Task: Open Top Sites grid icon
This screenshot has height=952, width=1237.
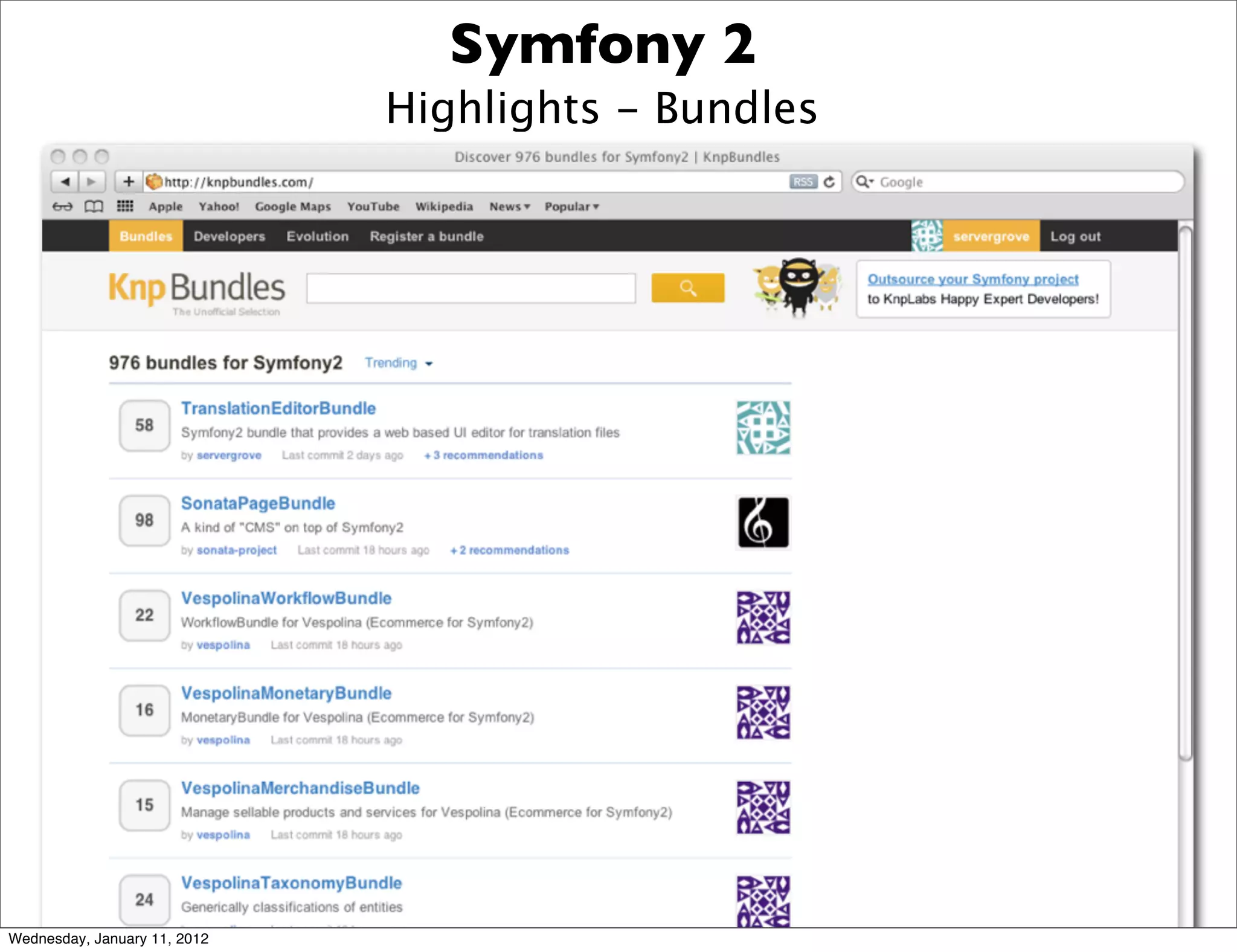Action: pyautogui.click(x=125, y=207)
